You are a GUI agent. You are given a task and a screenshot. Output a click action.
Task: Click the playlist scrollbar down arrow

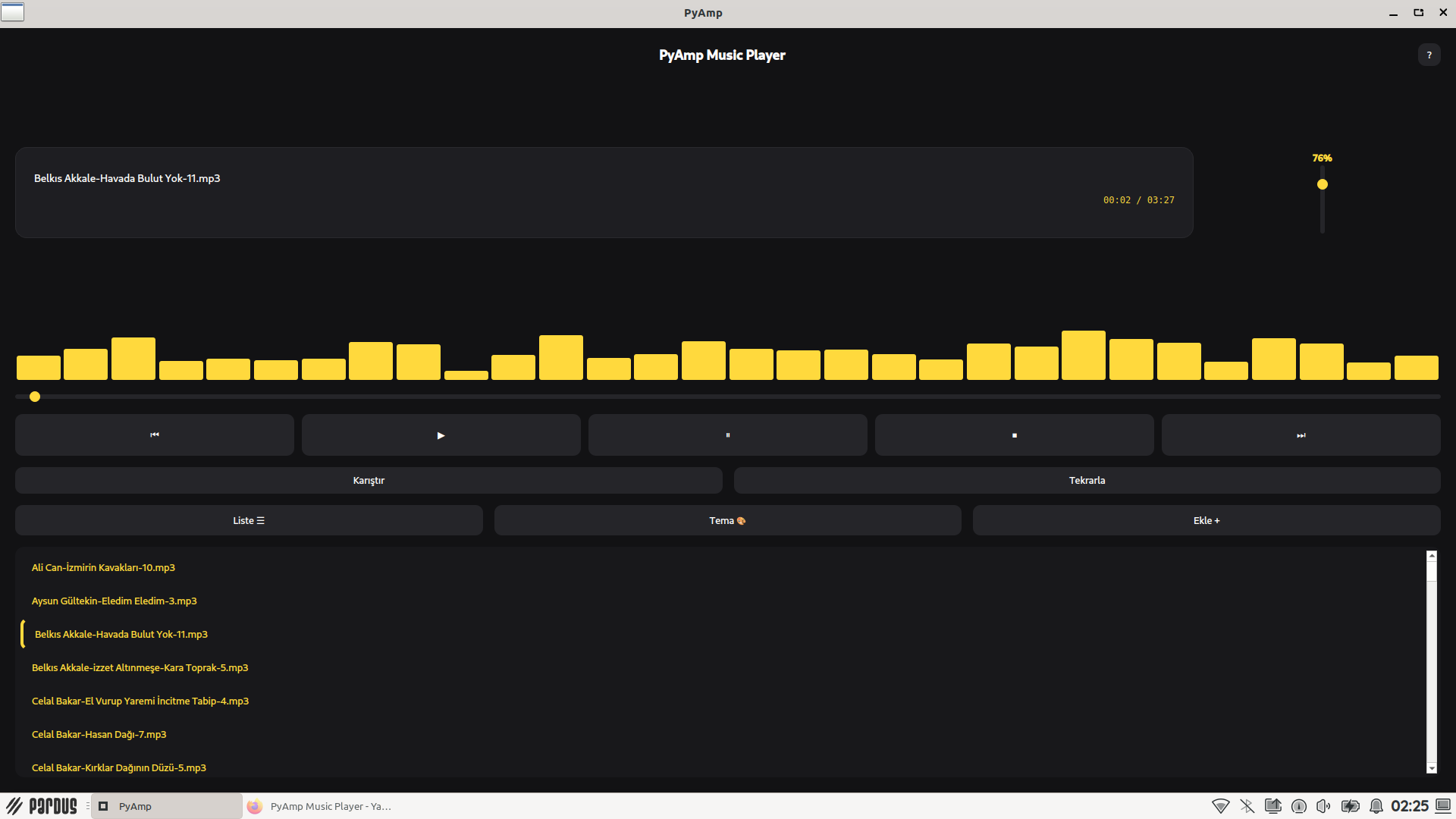(1432, 768)
